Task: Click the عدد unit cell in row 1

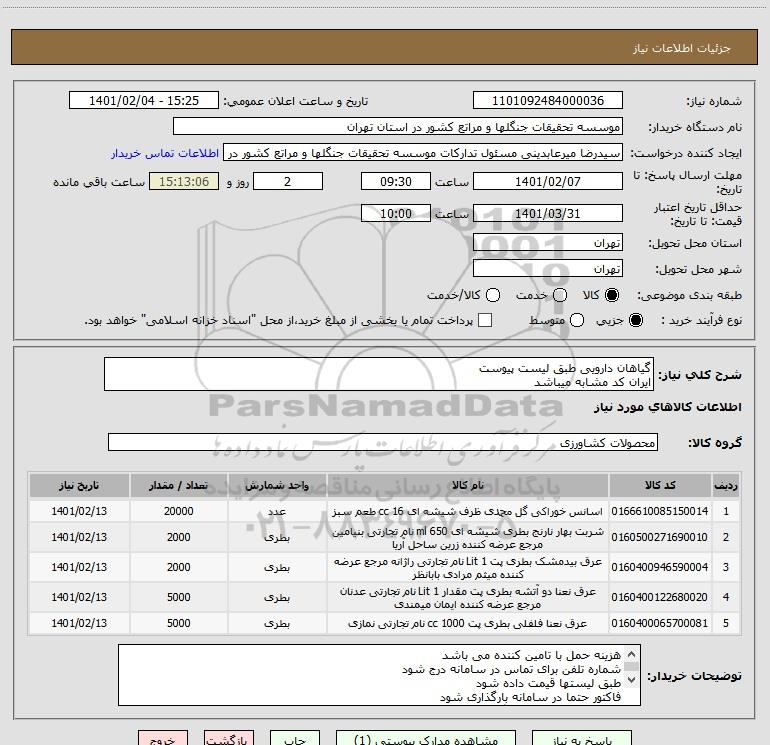Action: tap(277, 511)
